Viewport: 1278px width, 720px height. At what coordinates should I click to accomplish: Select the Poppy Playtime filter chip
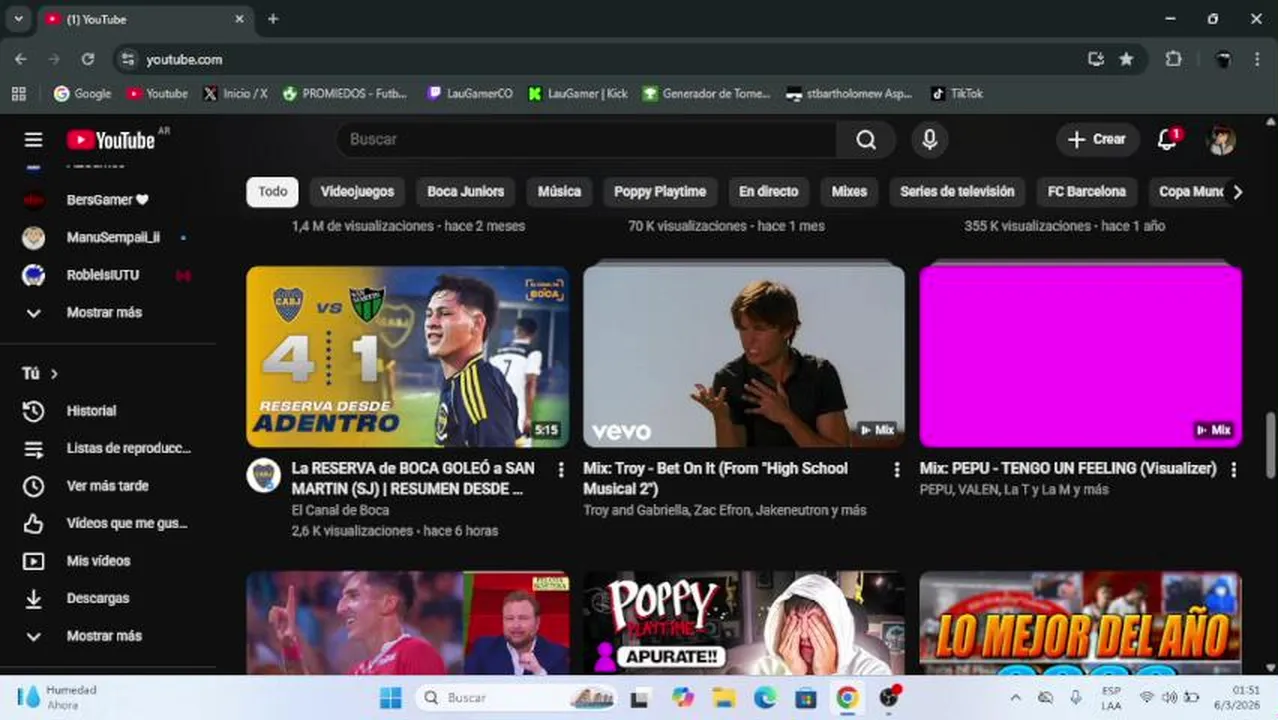(660, 192)
